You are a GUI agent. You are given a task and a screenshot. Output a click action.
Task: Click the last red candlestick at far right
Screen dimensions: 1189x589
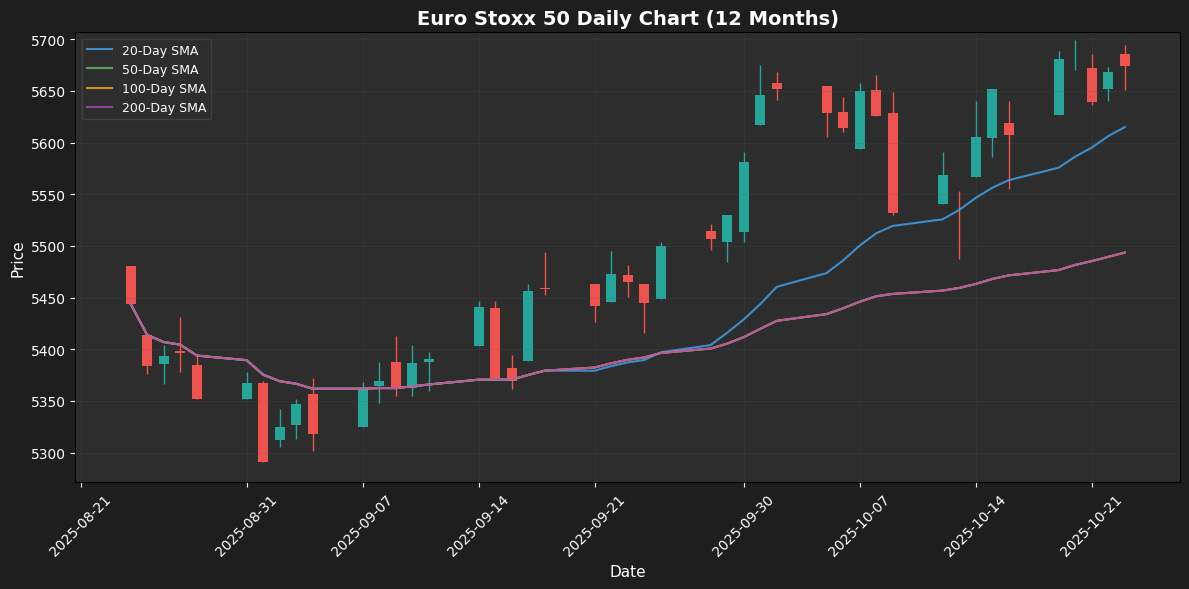pos(1125,60)
